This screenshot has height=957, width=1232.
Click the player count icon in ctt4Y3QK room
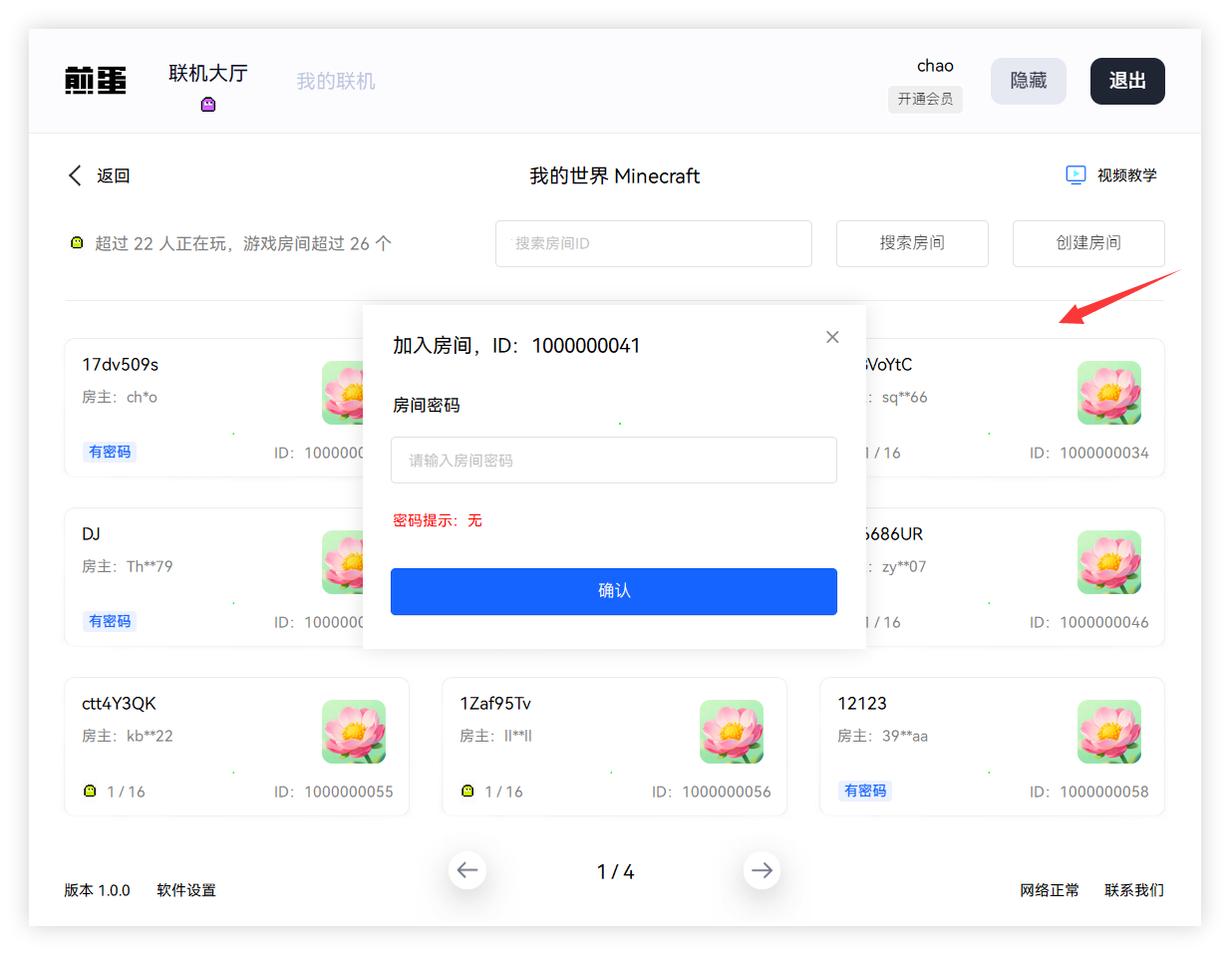[90, 792]
